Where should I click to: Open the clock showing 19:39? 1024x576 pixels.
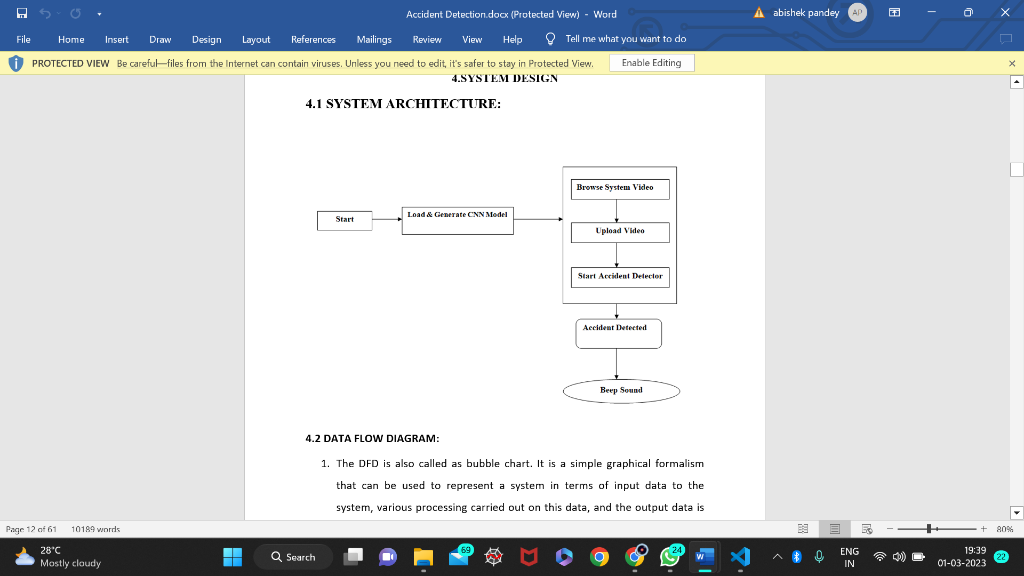pos(961,557)
